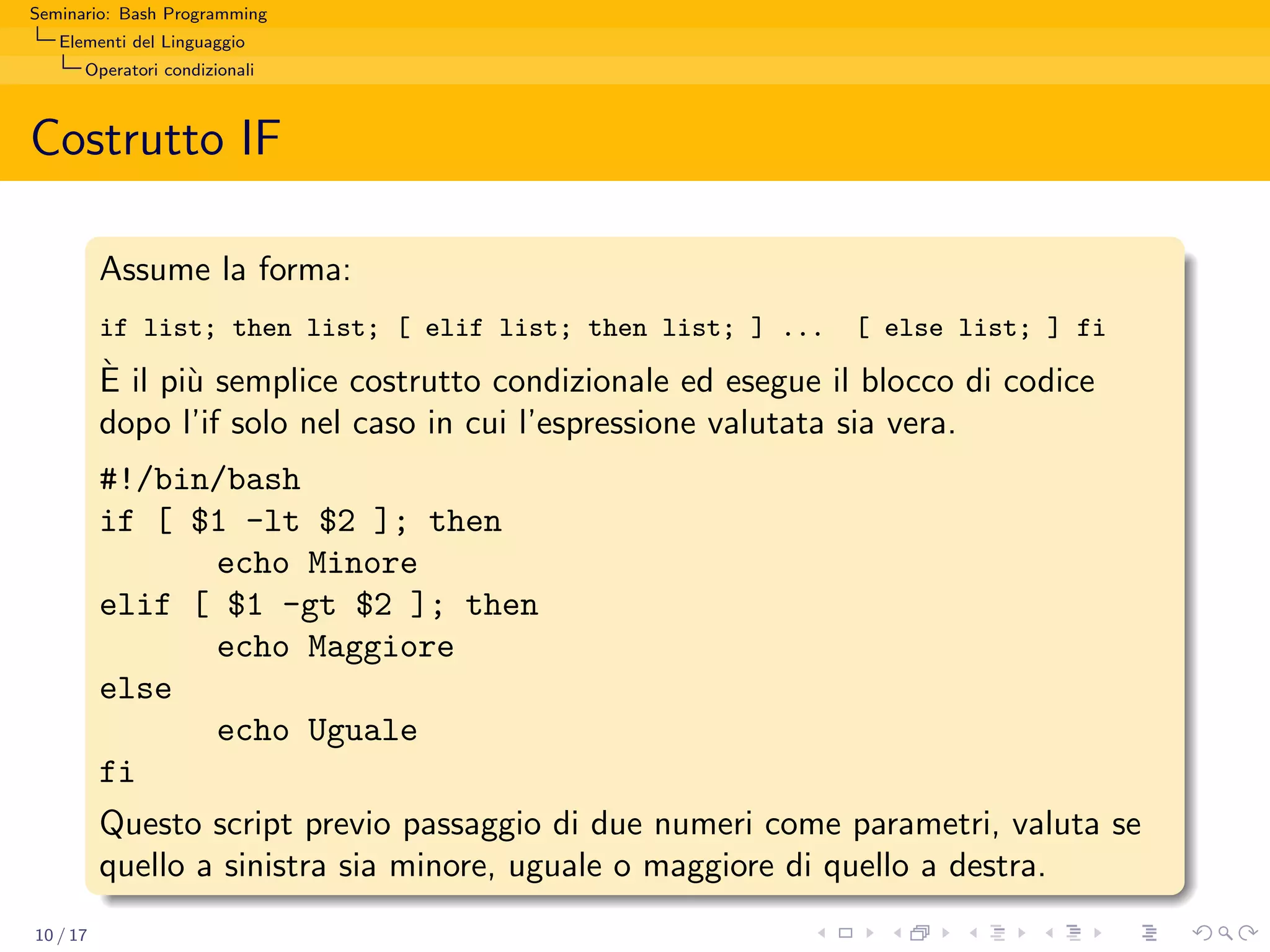The image size is (1270, 952).
Task: Click the go-forward curved arrow icon
Action: coord(1248,933)
